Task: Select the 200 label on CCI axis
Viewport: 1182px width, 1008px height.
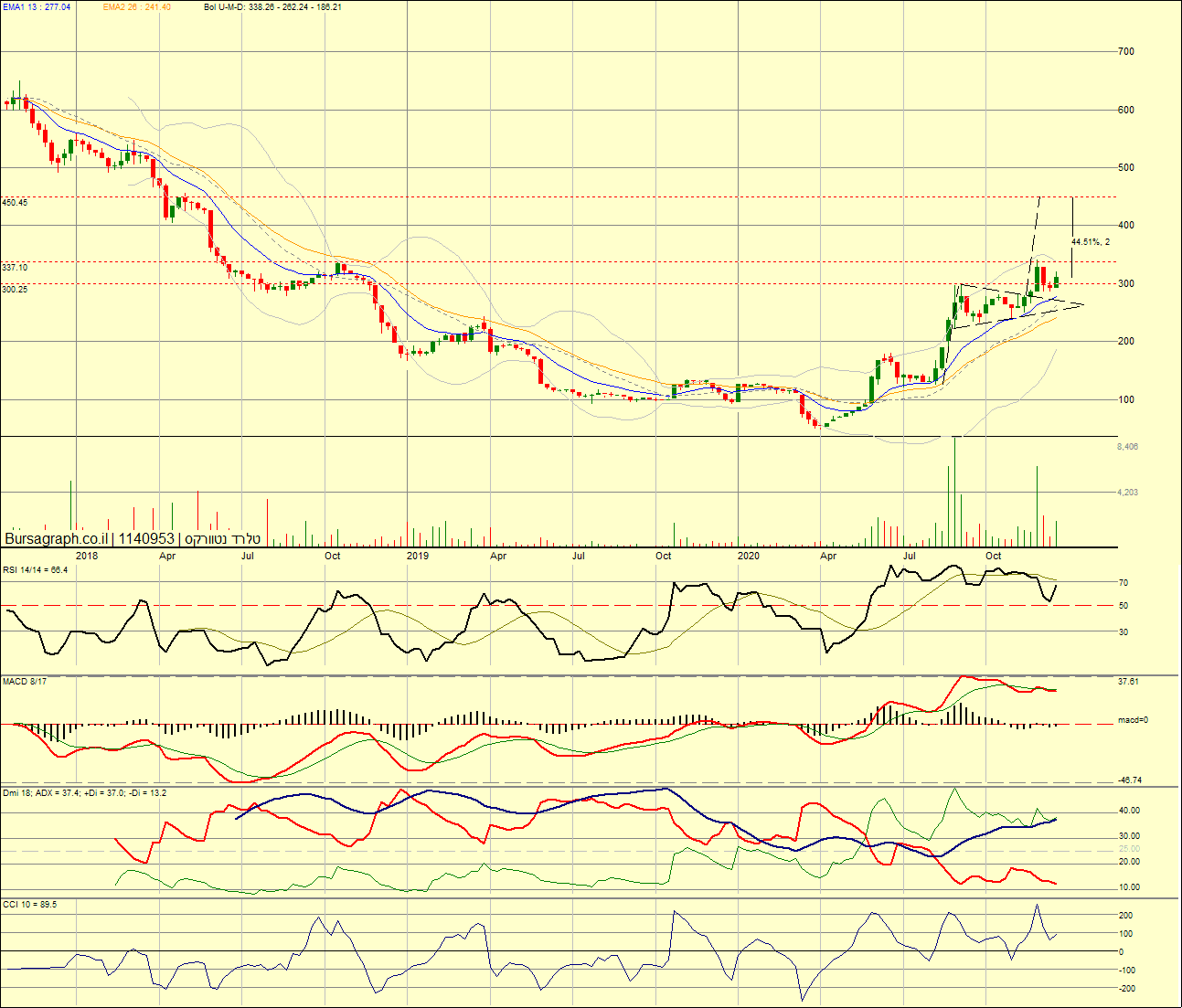Action: [1126, 915]
